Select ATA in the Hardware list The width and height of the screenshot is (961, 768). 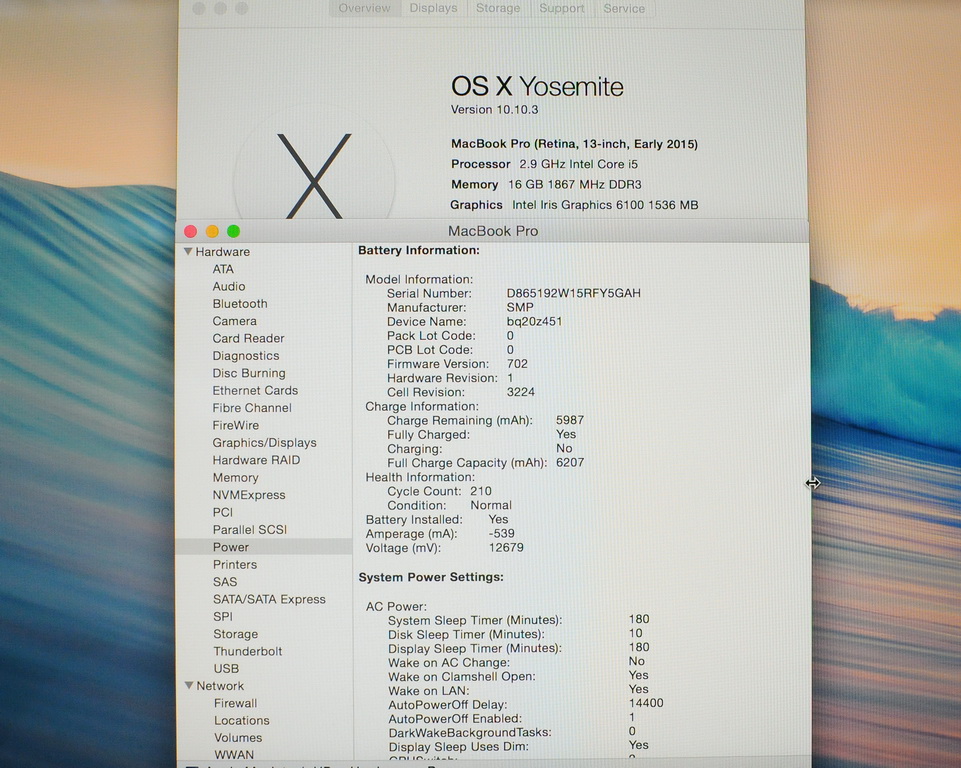click(223, 269)
